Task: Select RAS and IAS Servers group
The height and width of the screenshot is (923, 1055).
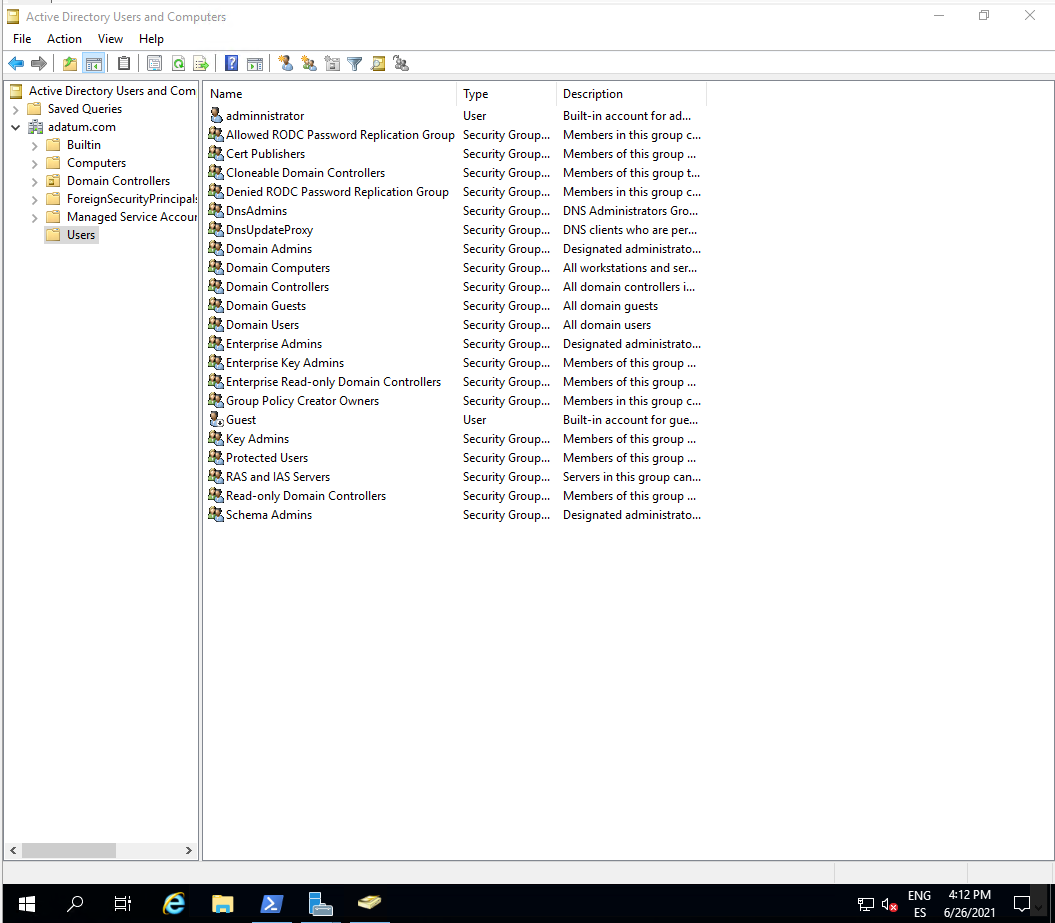Action: (268, 477)
